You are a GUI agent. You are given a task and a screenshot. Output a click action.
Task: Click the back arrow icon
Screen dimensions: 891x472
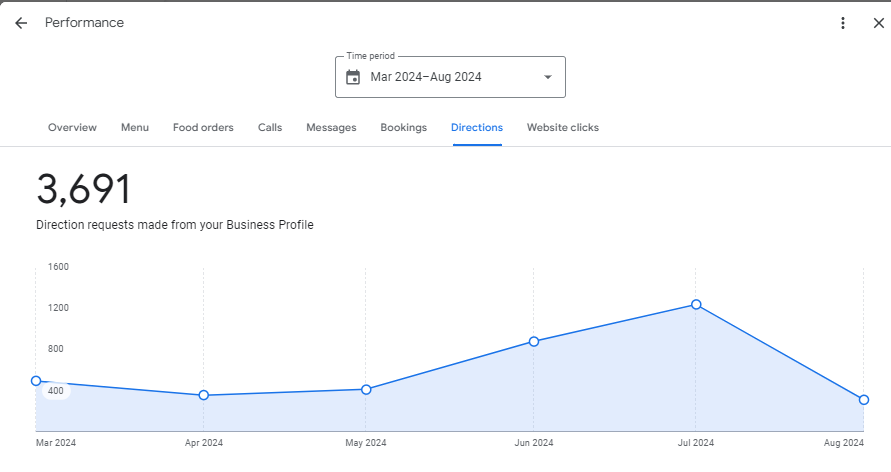pyautogui.click(x=21, y=23)
